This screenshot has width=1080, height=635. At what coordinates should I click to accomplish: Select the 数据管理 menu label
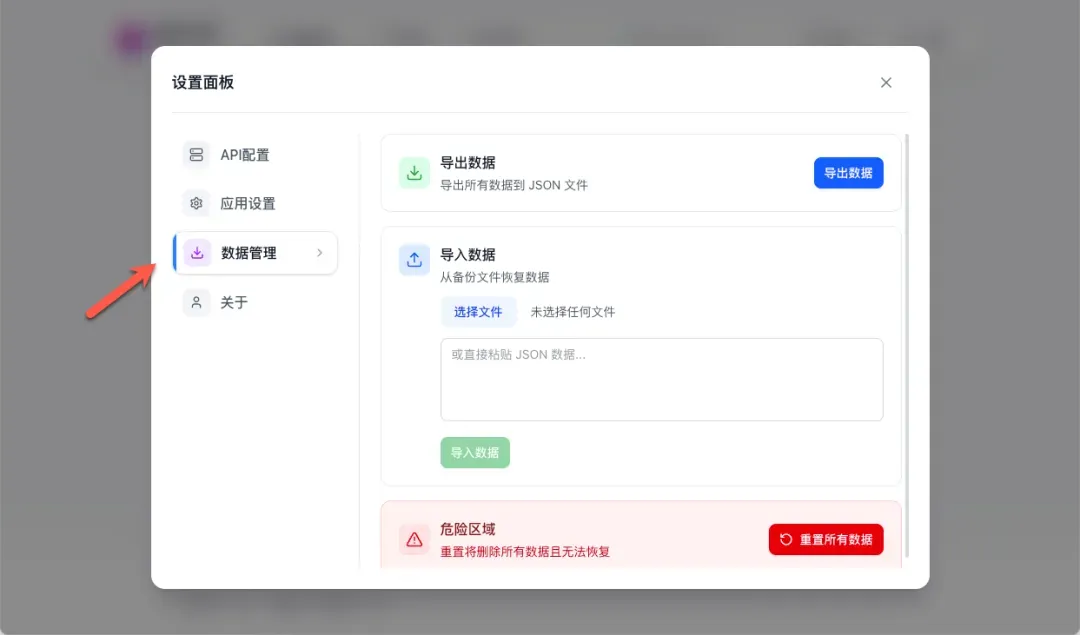click(249, 253)
